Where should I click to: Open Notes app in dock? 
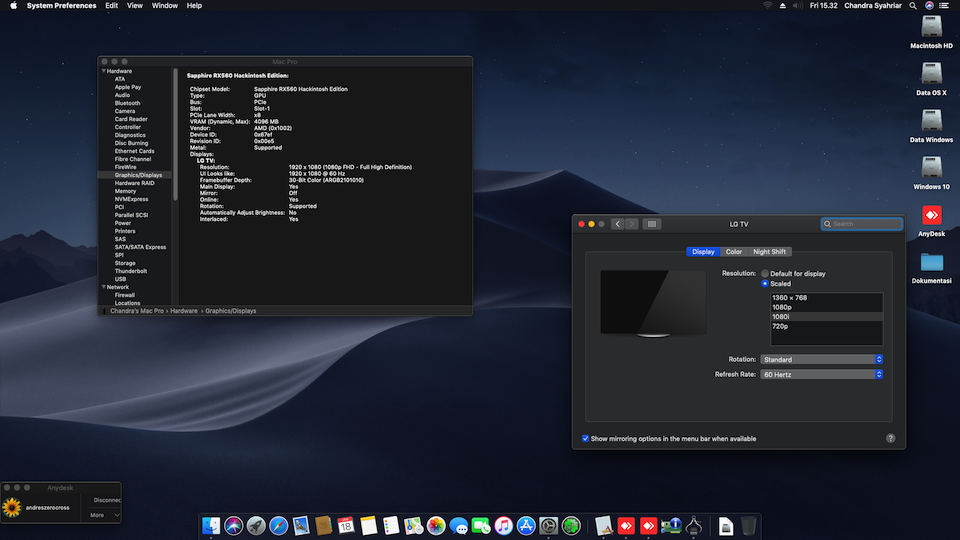pyautogui.click(x=369, y=526)
